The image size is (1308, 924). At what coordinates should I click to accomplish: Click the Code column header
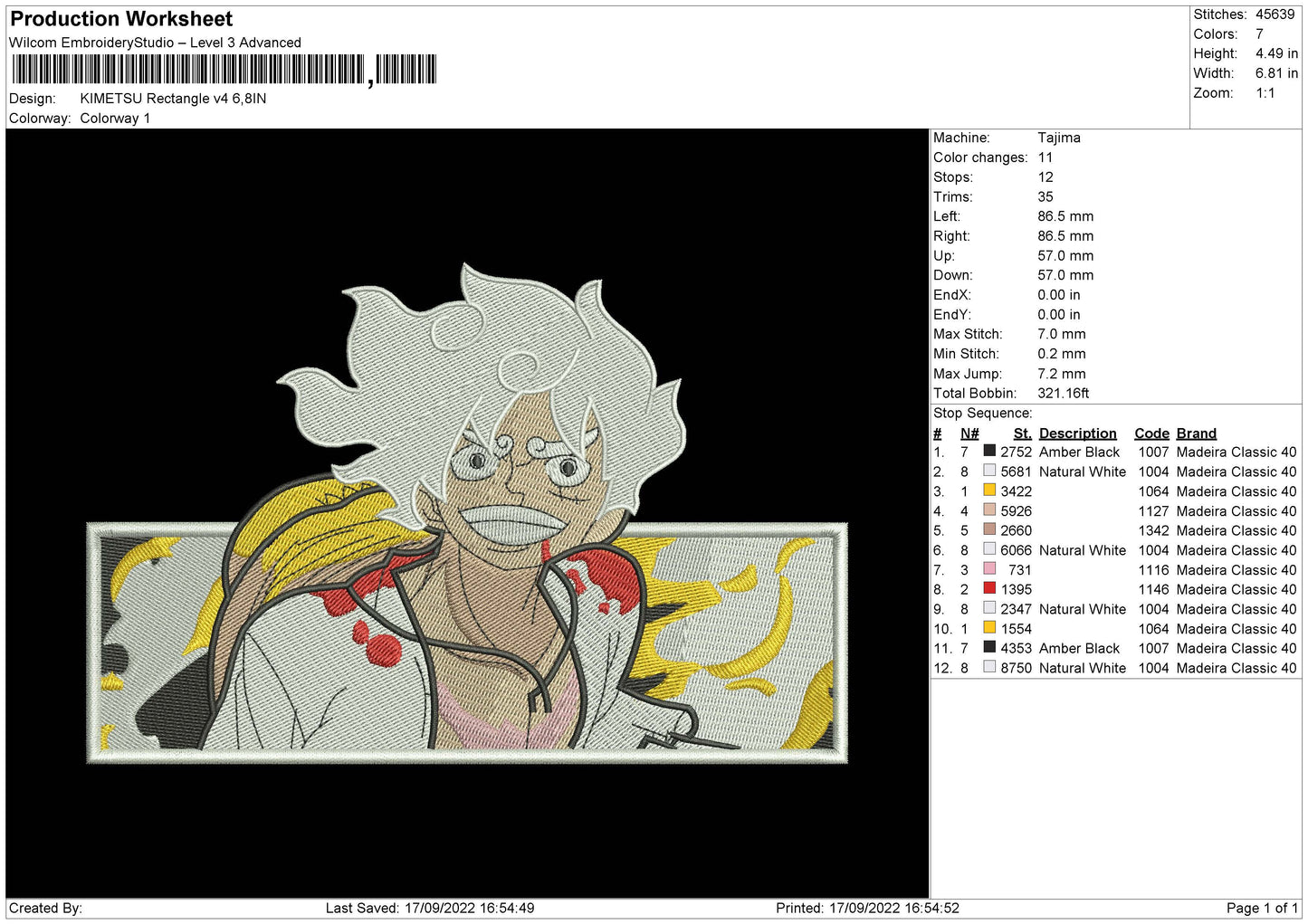click(1151, 433)
